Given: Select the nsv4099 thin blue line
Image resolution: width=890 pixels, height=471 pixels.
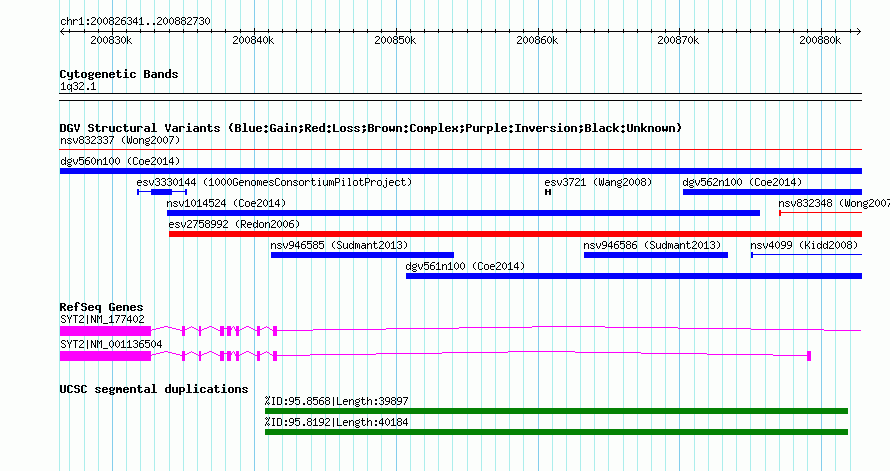Looking at the screenshot, I should pos(807,255).
